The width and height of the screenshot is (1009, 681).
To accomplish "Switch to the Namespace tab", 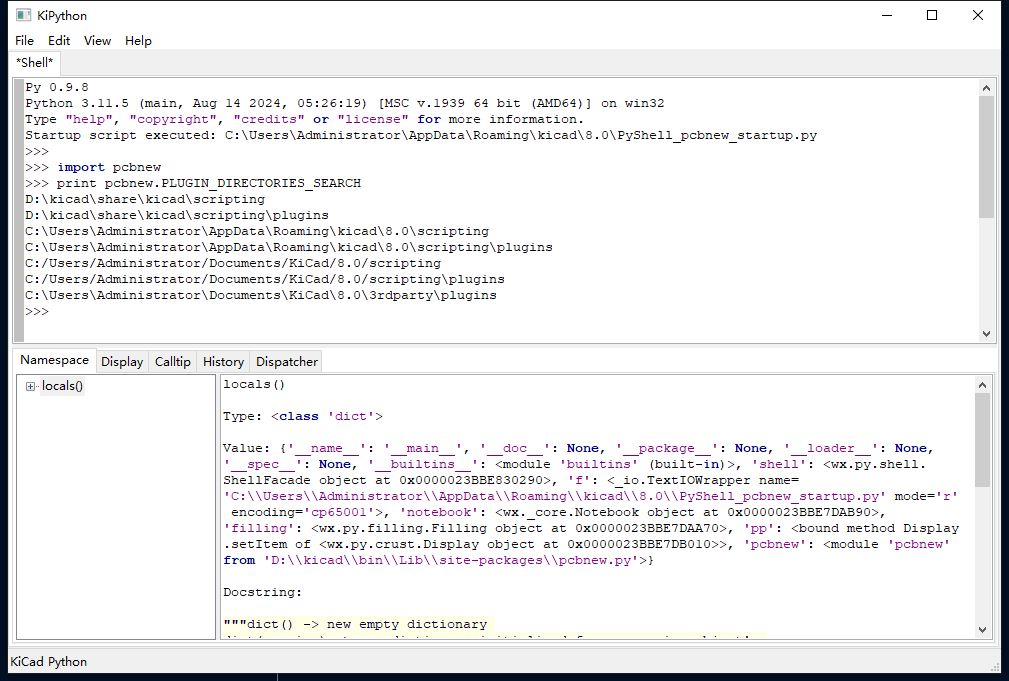I will [x=54, y=361].
